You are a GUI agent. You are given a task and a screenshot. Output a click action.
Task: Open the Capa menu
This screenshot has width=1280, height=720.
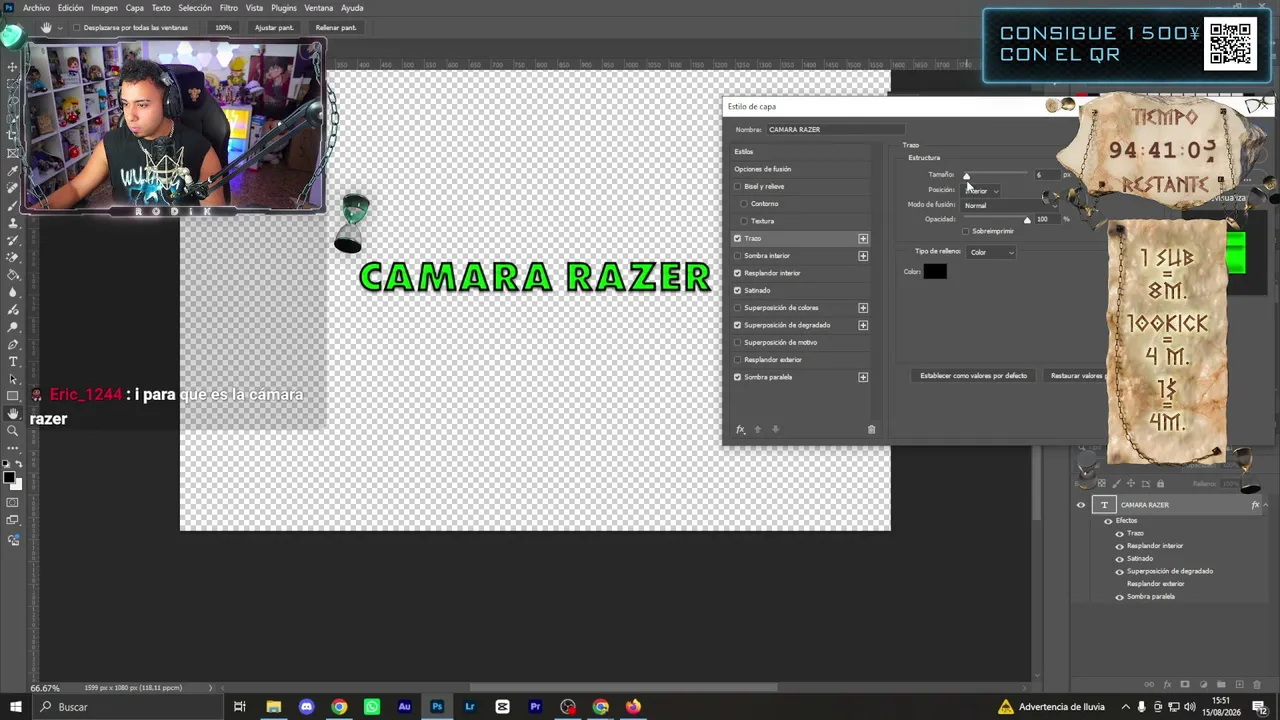tap(135, 8)
